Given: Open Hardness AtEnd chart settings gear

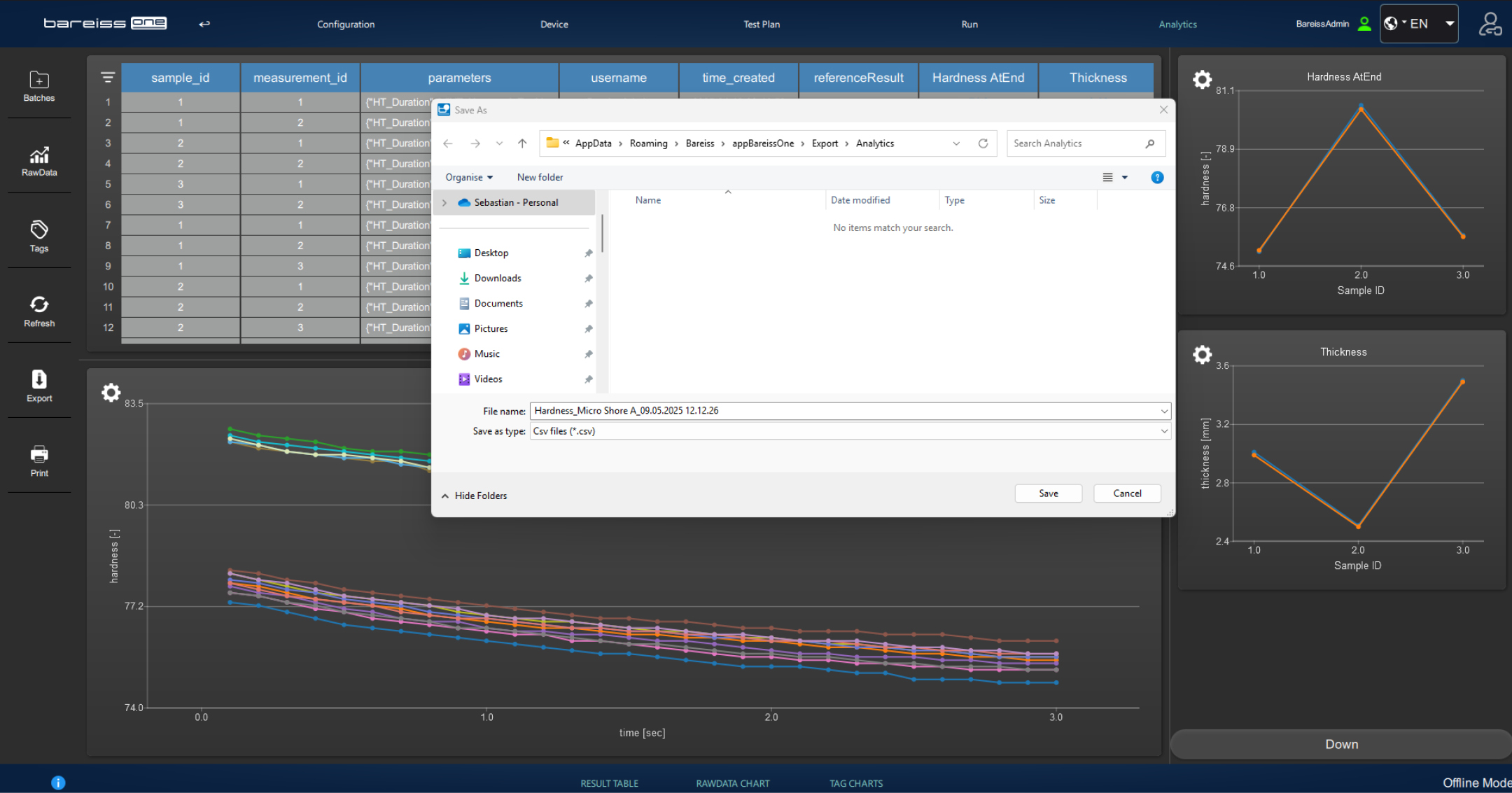Looking at the screenshot, I should [1202, 79].
